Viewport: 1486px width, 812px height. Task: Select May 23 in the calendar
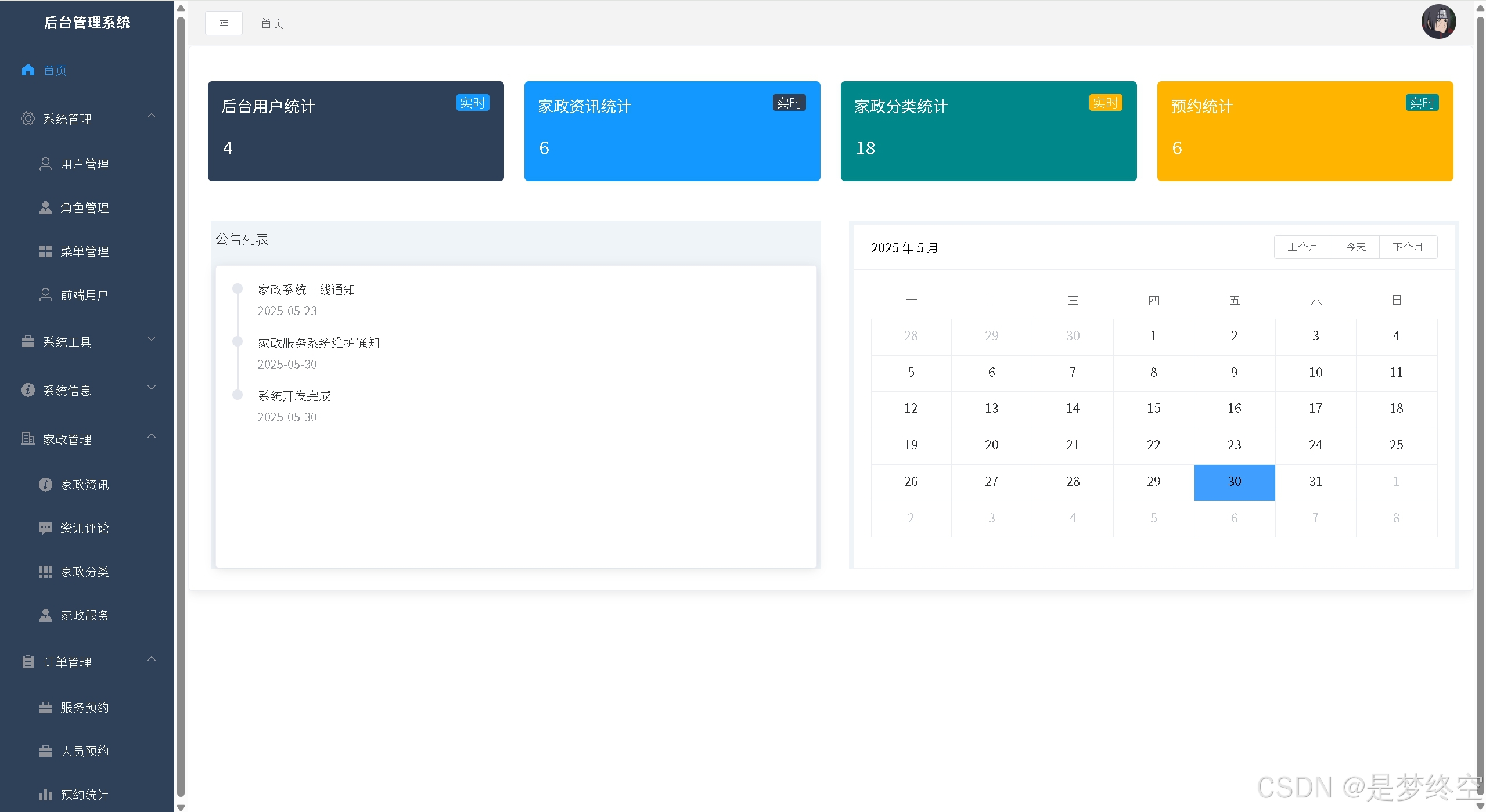point(1234,445)
